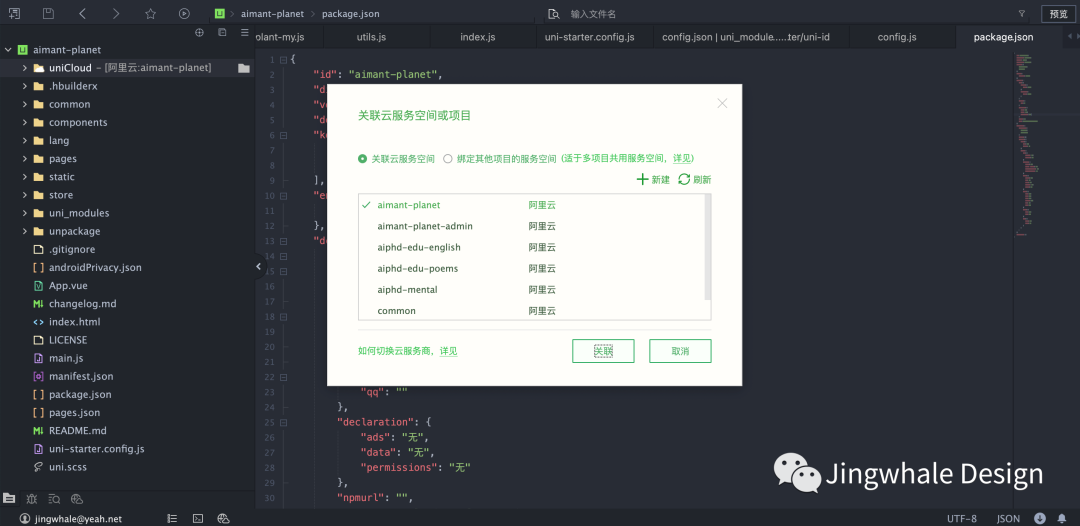Screen dimensions: 1080x526
Task: Click the search-in-files icon at bottom left
Action: click(54, 498)
